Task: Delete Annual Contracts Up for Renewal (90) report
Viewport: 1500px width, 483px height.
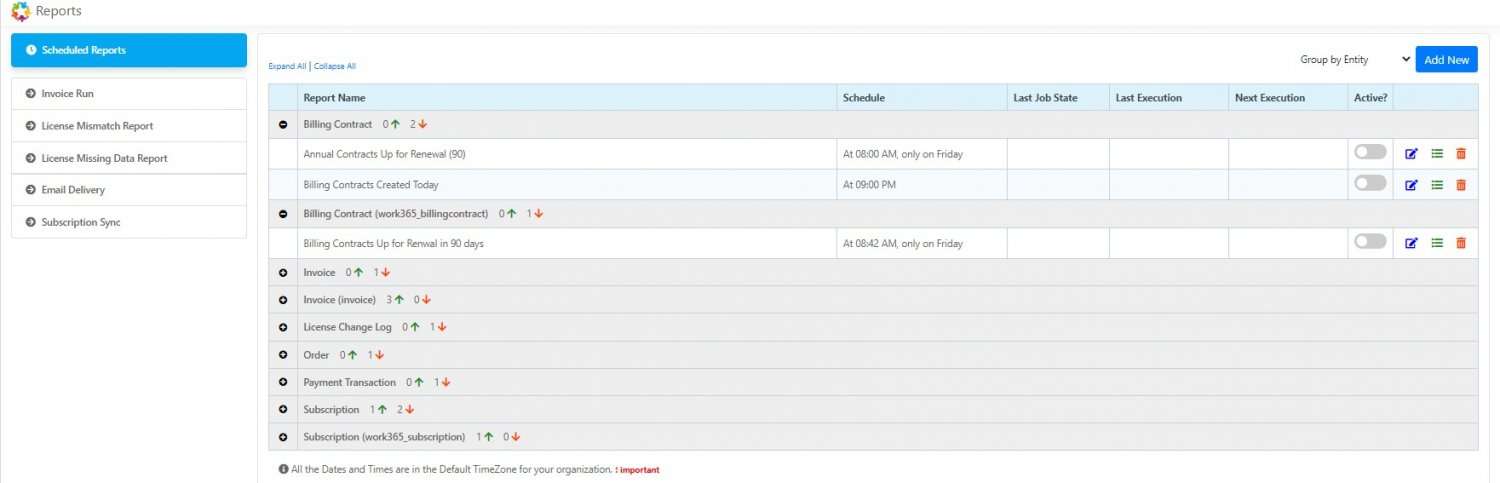Action: (1461, 154)
